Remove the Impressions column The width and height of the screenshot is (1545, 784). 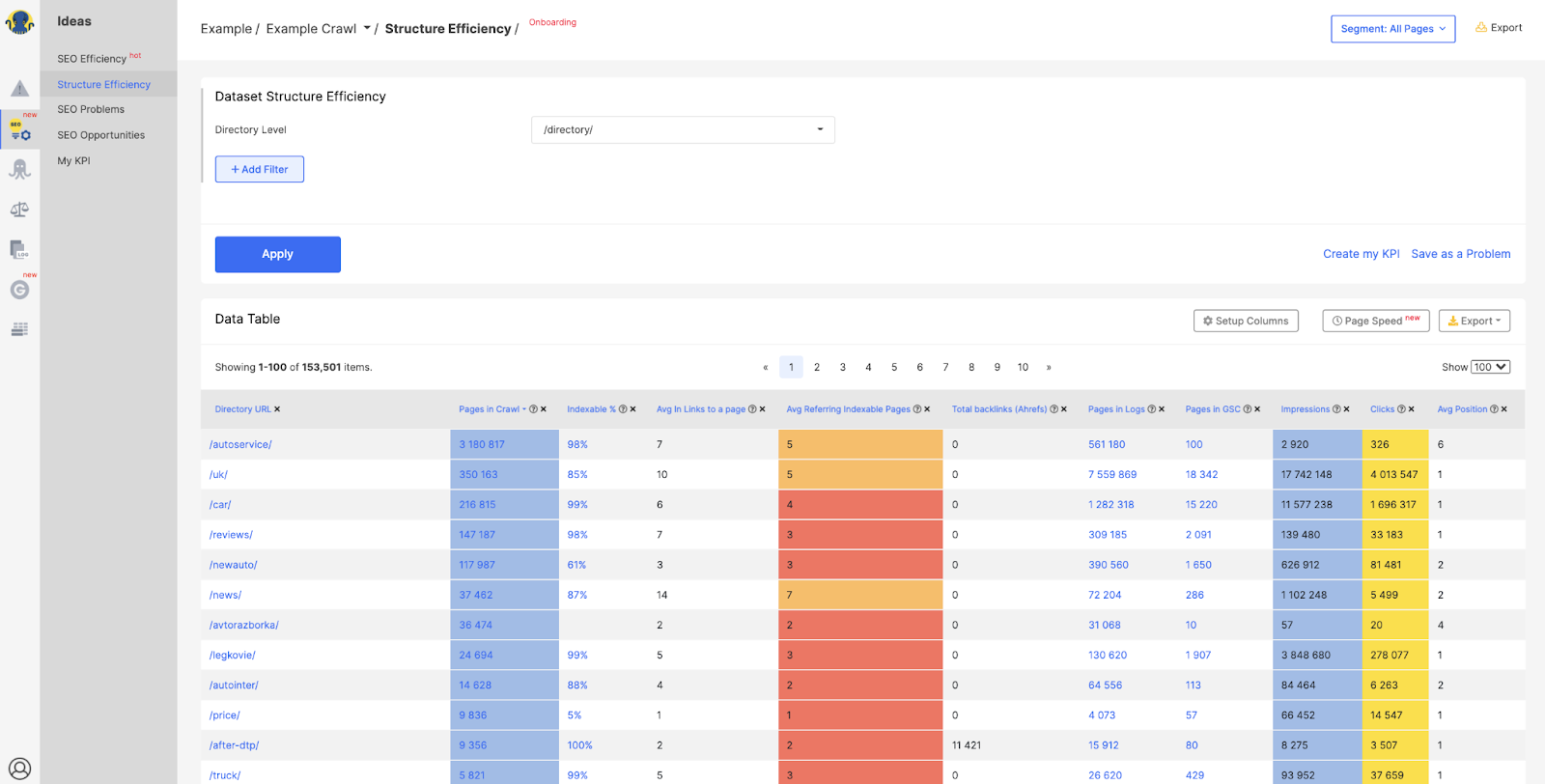tap(1347, 409)
